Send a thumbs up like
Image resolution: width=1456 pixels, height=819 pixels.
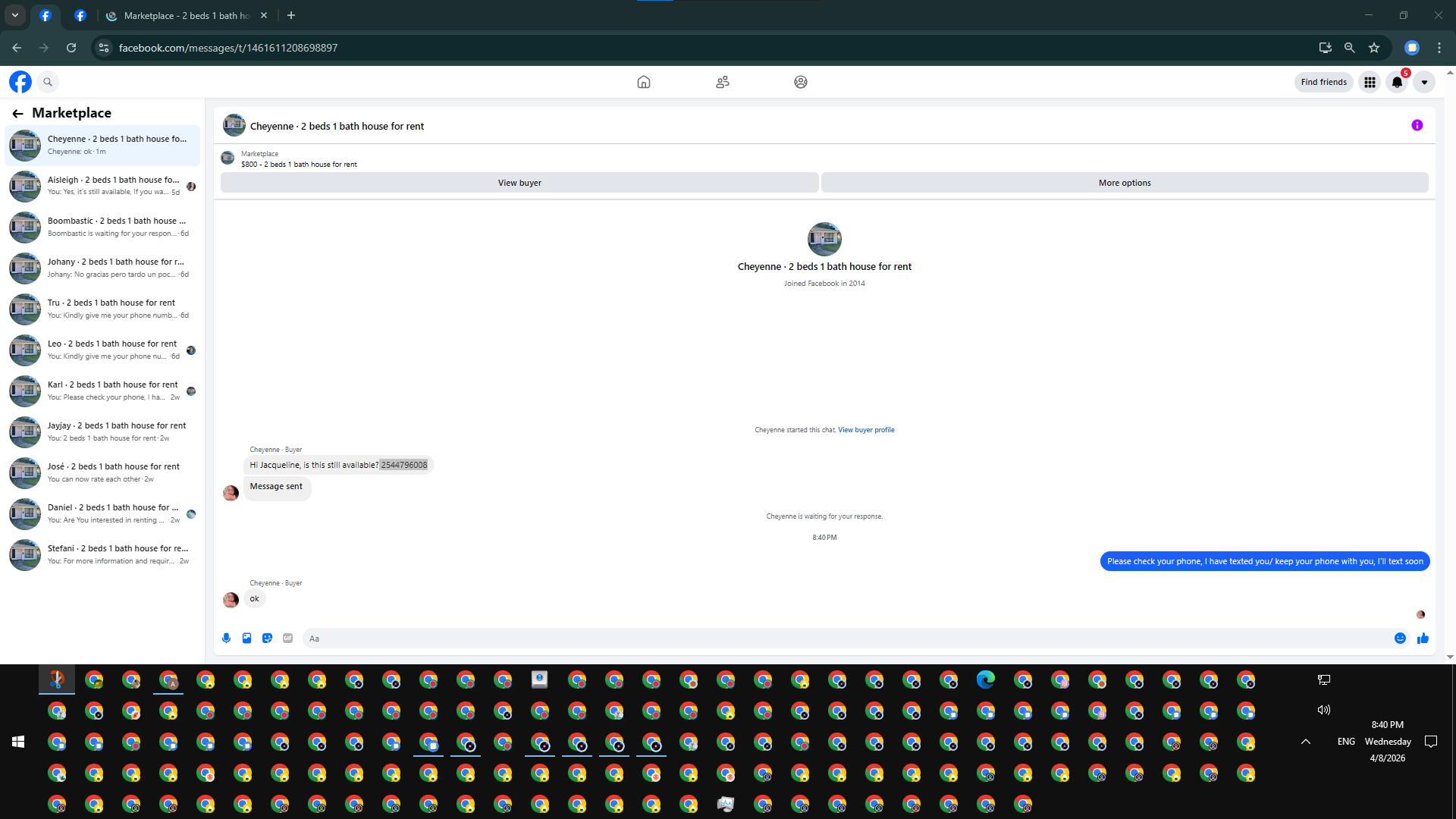click(1423, 639)
